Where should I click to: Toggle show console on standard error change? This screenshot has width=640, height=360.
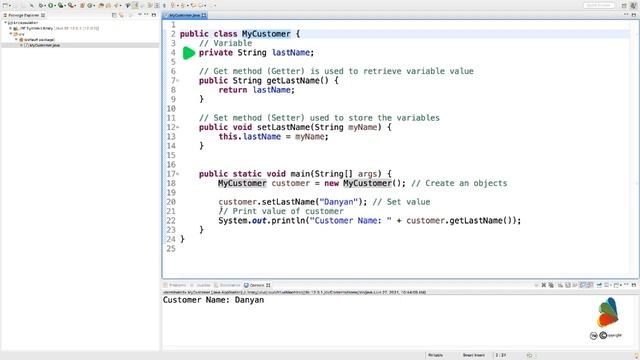(590, 285)
